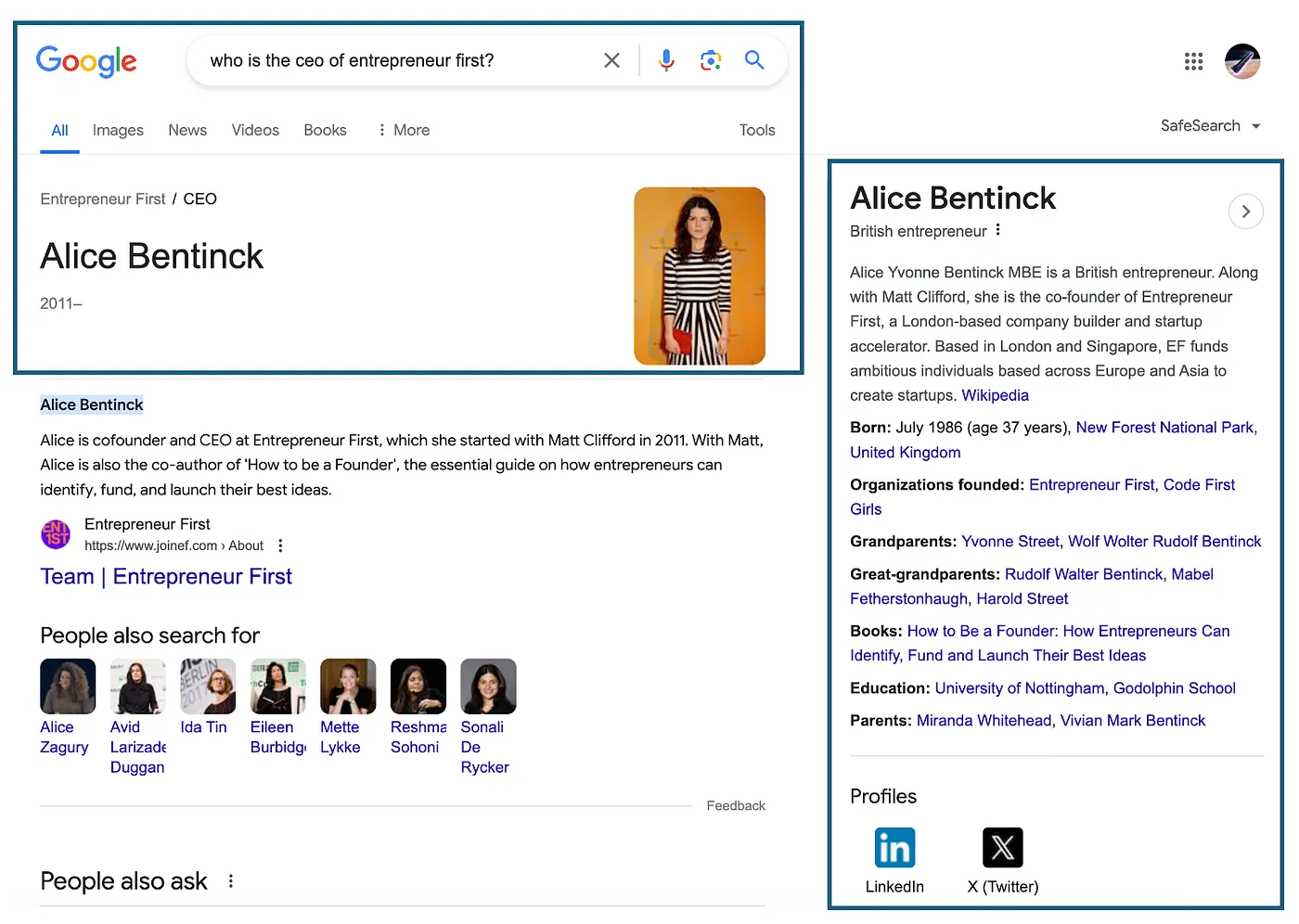Open the Rudolf Walter Bentinck link

click(x=1084, y=575)
